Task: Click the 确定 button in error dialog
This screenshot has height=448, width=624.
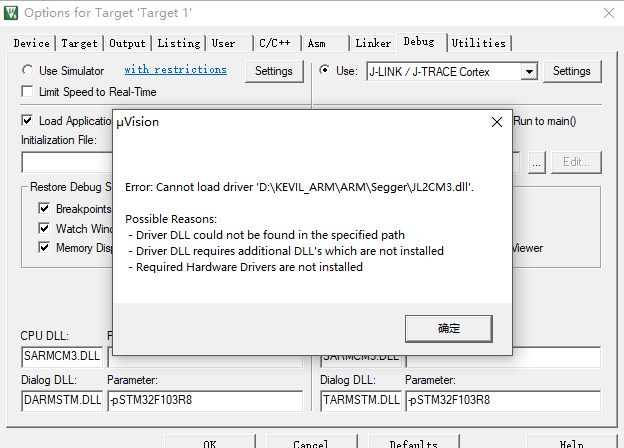Action: coord(448,328)
